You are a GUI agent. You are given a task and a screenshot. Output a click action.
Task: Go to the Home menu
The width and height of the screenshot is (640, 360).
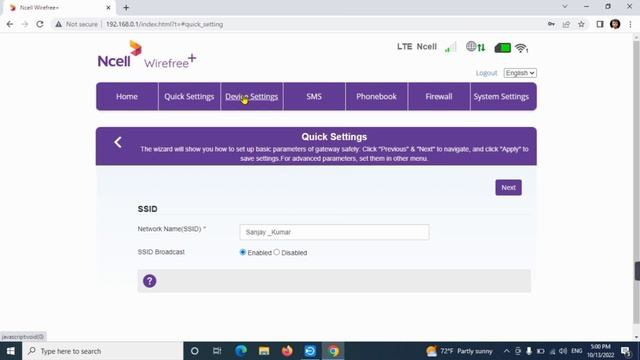click(x=127, y=96)
